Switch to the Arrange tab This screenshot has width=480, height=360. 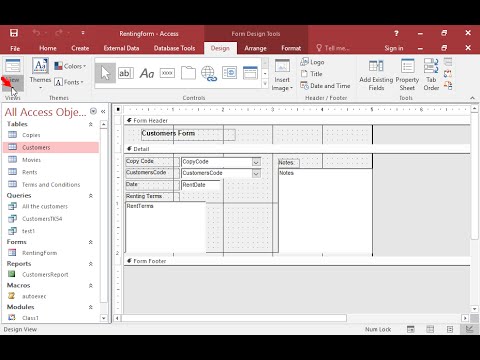click(255, 48)
